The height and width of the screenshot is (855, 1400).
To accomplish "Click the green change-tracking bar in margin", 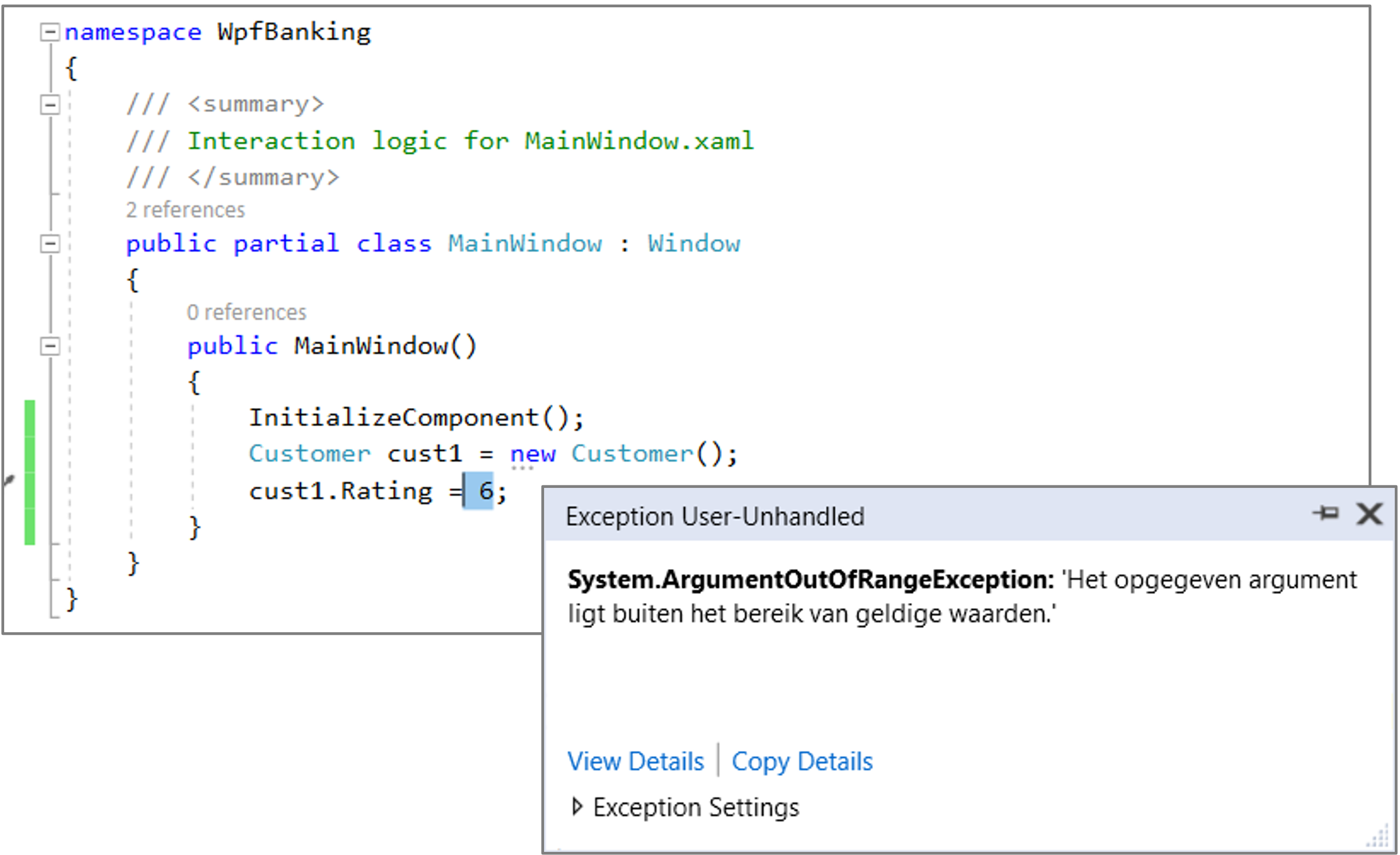I will pos(29,472).
